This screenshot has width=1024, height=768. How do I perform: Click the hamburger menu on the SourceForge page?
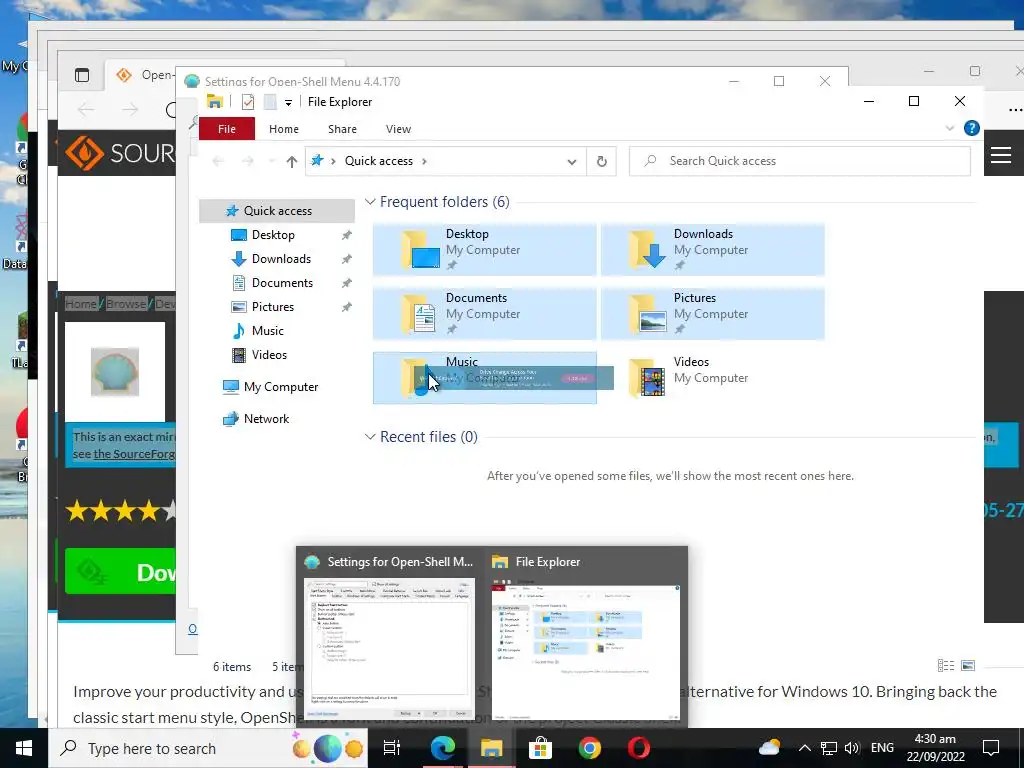coord(1000,155)
